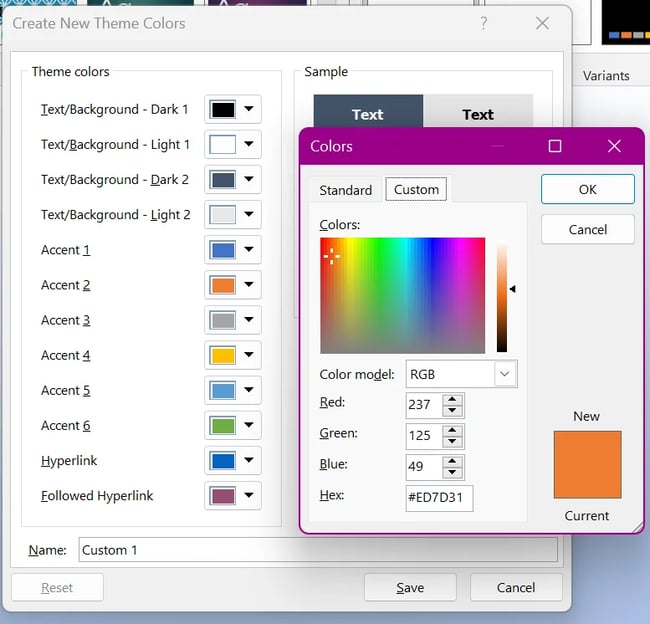Click the Green value field showing 125
Screen dimensions: 650x624
[424, 436]
